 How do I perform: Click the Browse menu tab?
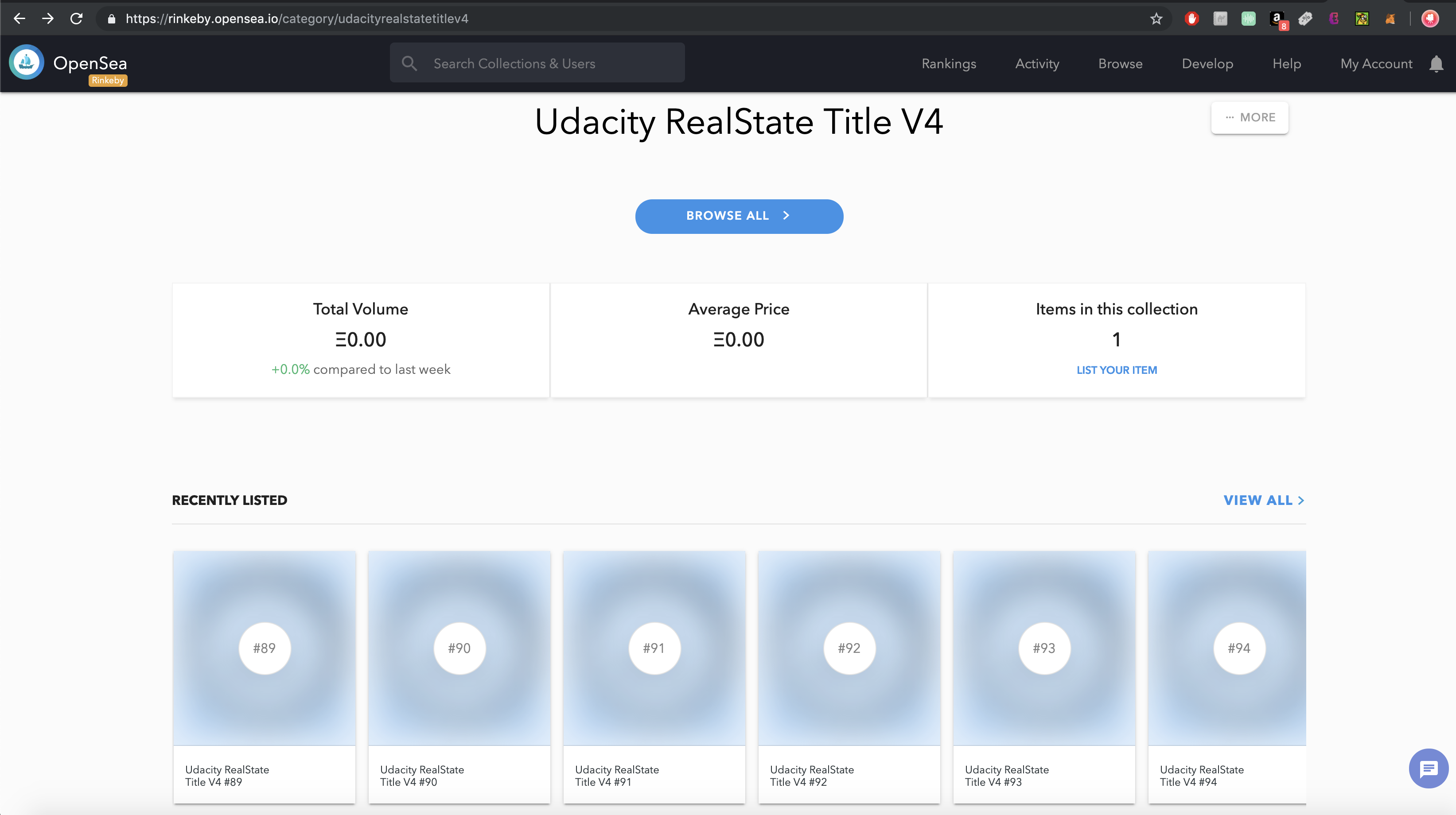(1120, 63)
